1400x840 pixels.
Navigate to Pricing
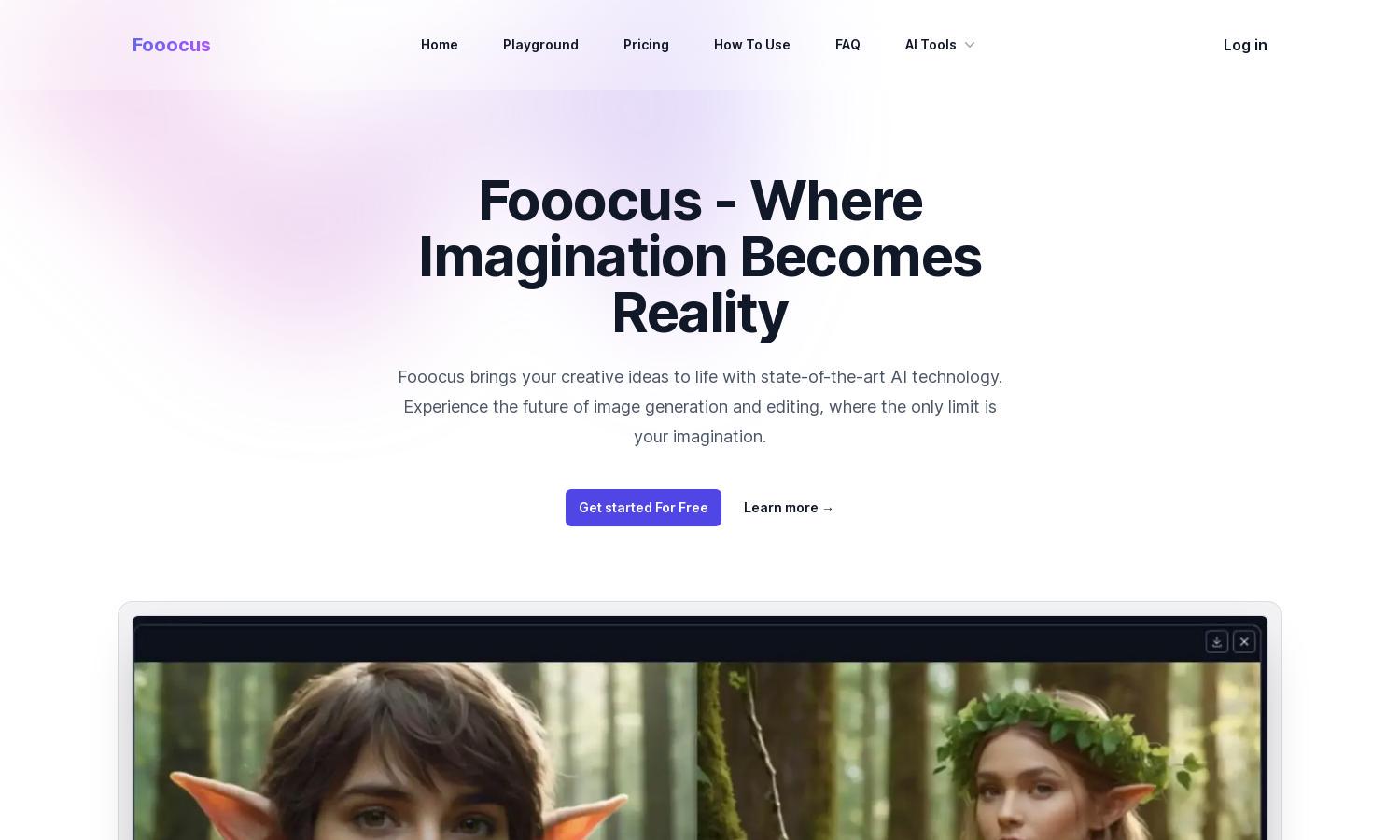(646, 45)
